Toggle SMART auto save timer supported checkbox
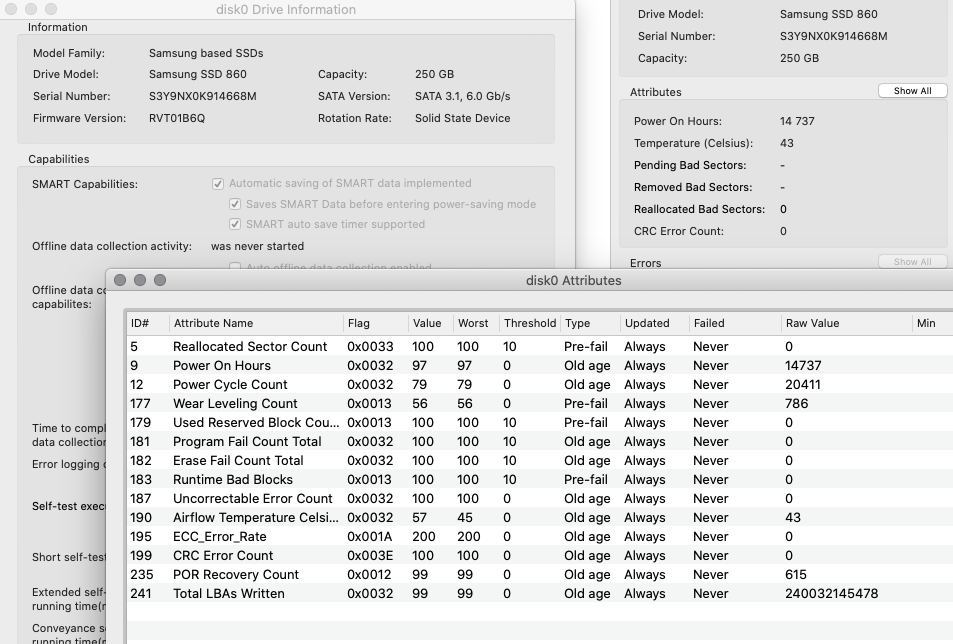The height and width of the screenshot is (644, 953). [235, 224]
